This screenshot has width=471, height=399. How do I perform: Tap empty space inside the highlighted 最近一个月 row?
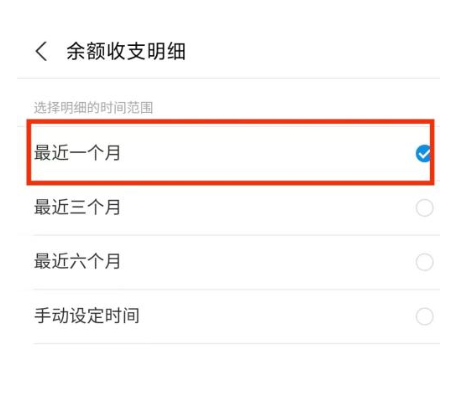coord(267,153)
